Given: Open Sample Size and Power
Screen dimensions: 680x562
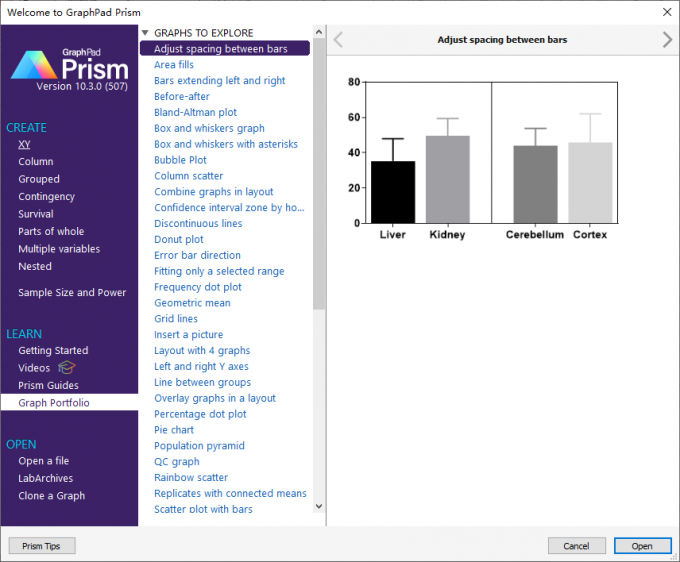Looking at the screenshot, I should tap(72, 292).
